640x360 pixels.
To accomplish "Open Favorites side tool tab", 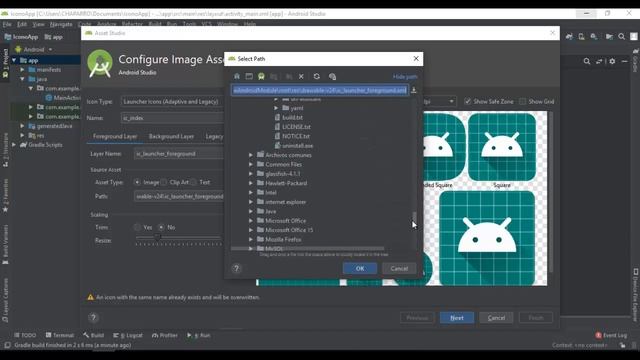I will pos(5,196).
